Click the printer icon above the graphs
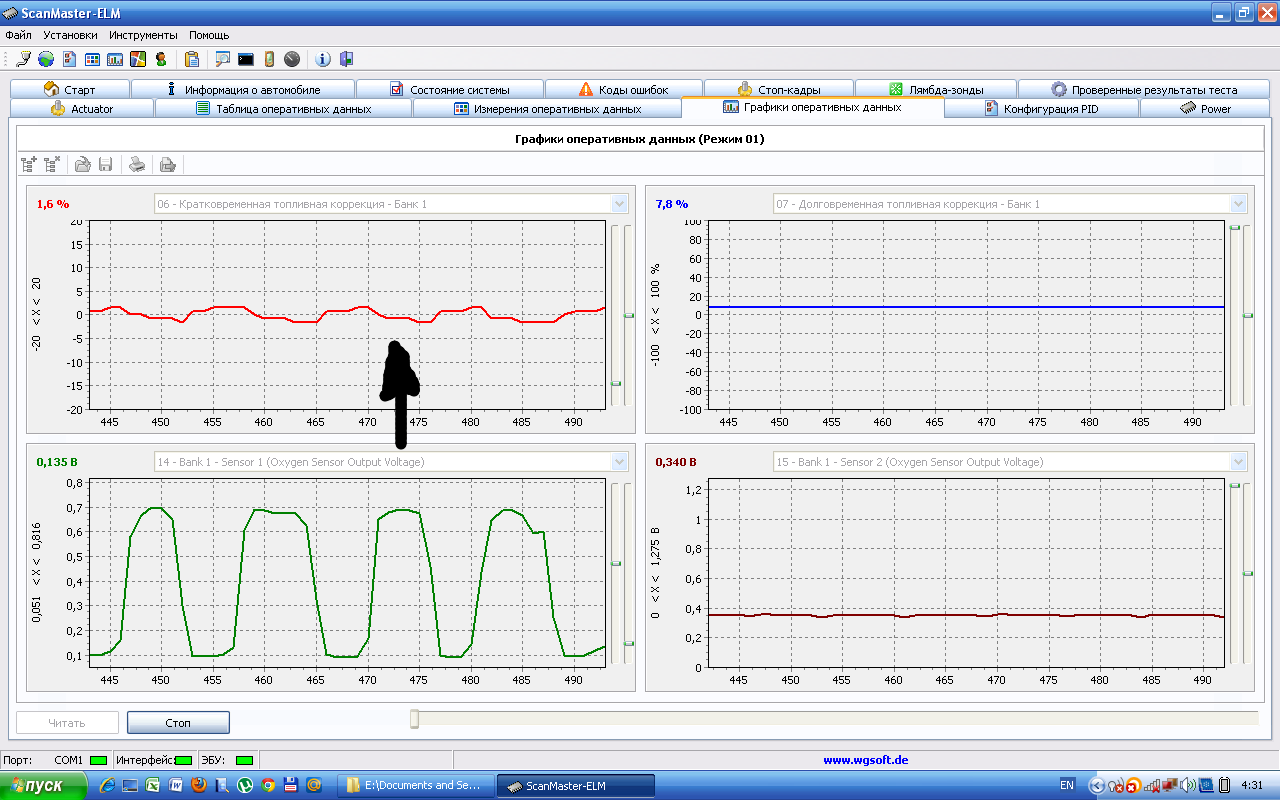The height and width of the screenshot is (800, 1280). 138,165
